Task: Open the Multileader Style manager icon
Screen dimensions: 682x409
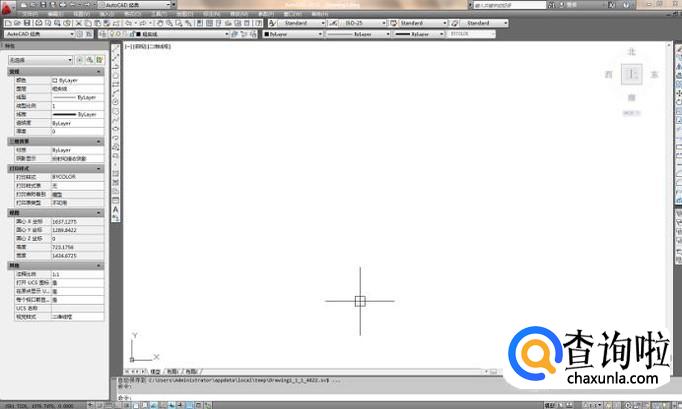Action: pyautogui.click(x=455, y=23)
